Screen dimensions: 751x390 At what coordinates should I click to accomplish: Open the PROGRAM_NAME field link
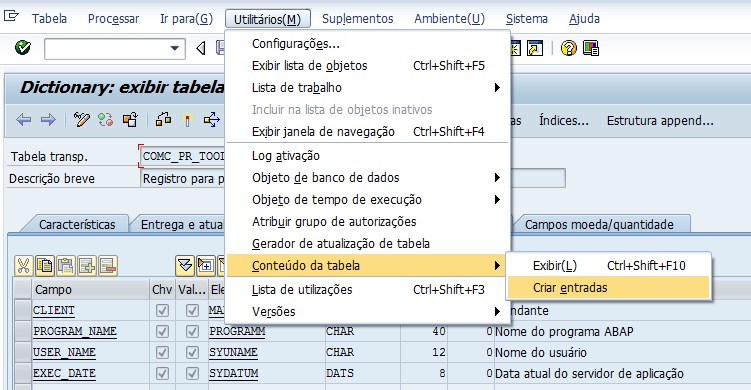pyautogui.click(x=75, y=332)
